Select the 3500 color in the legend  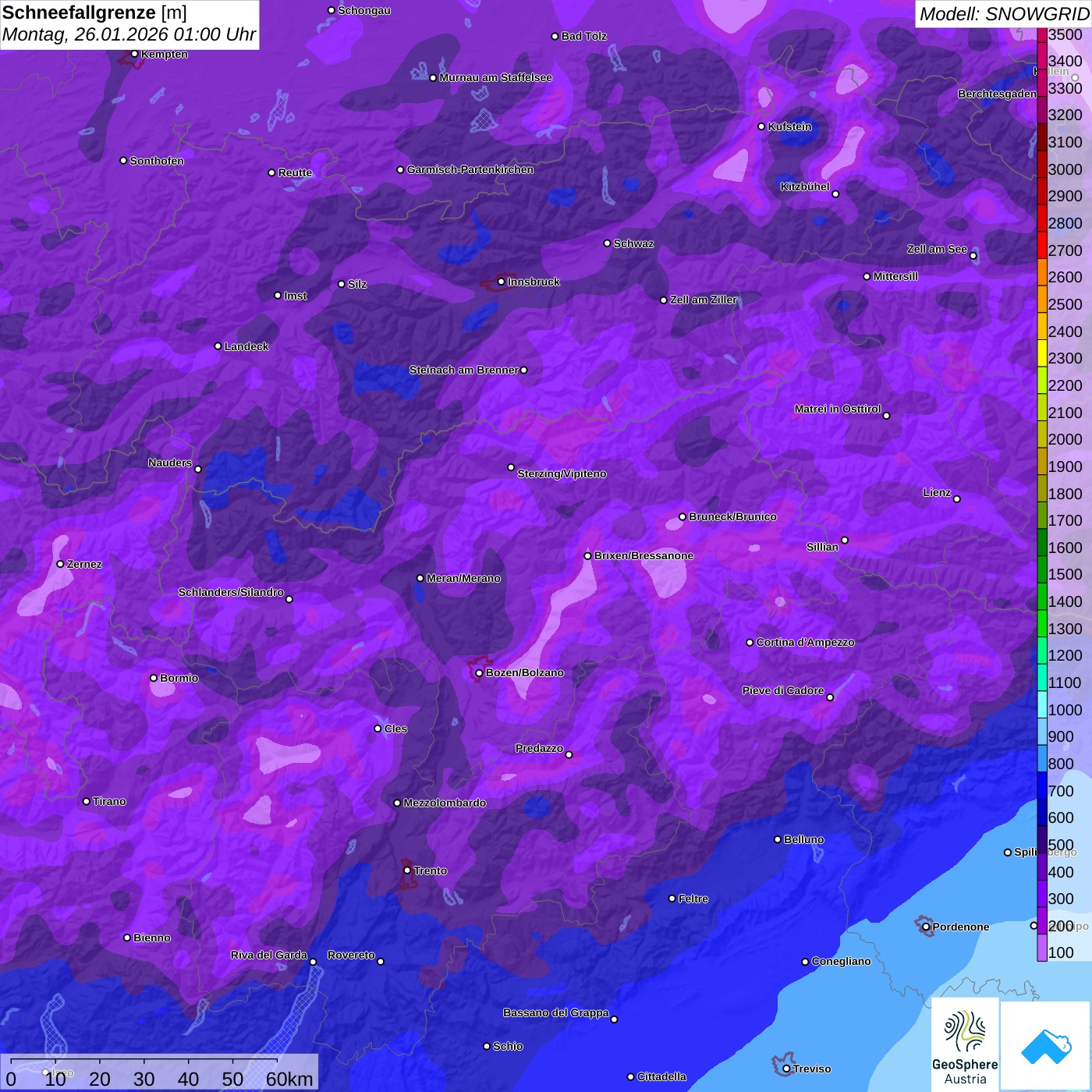point(1042,35)
